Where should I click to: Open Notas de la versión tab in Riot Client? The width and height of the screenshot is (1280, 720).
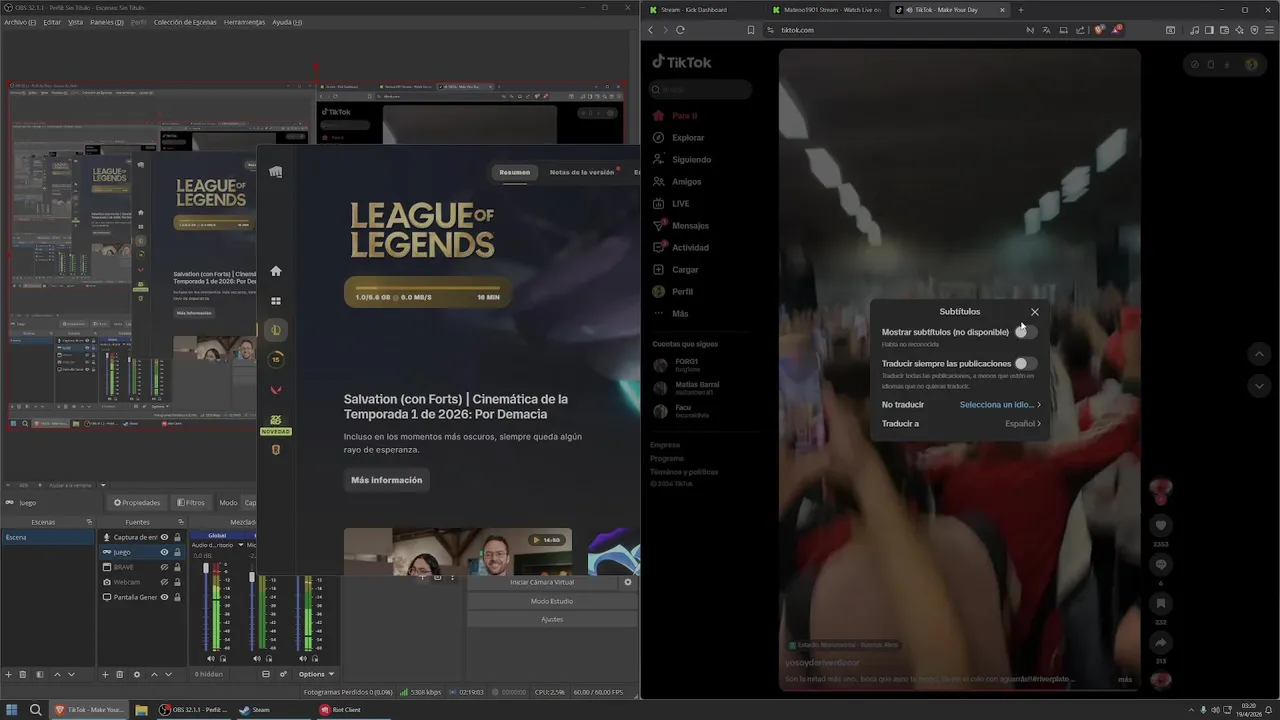pyautogui.click(x=582, y=172)
